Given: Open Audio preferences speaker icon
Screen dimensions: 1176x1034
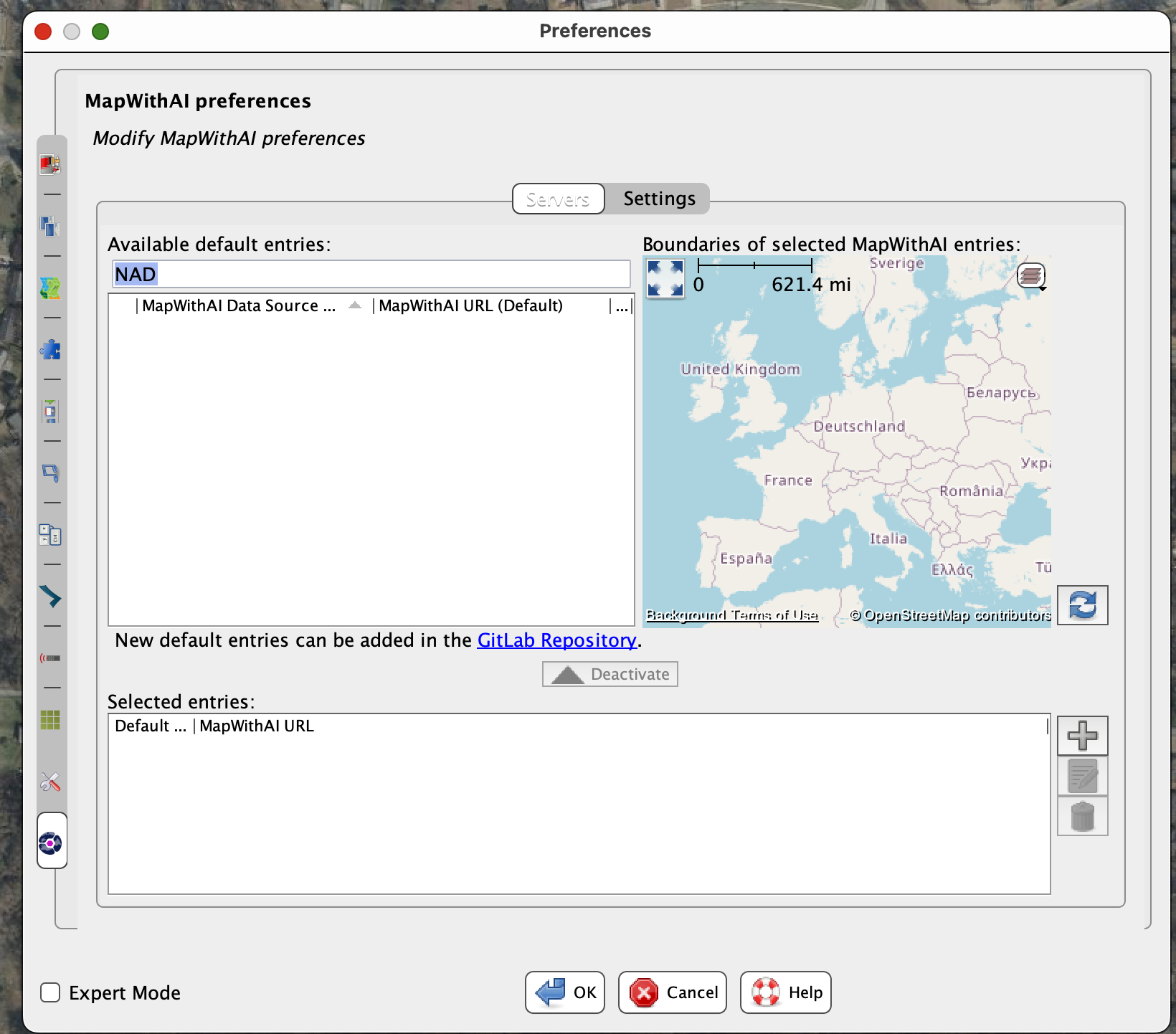Looking at the screenshot, I should click(50, 473).
